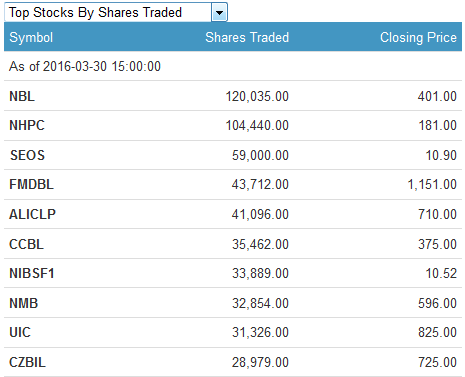
Task: Select the ALICLP symbol
Action: pyautogui.click(x=32, y=214)
